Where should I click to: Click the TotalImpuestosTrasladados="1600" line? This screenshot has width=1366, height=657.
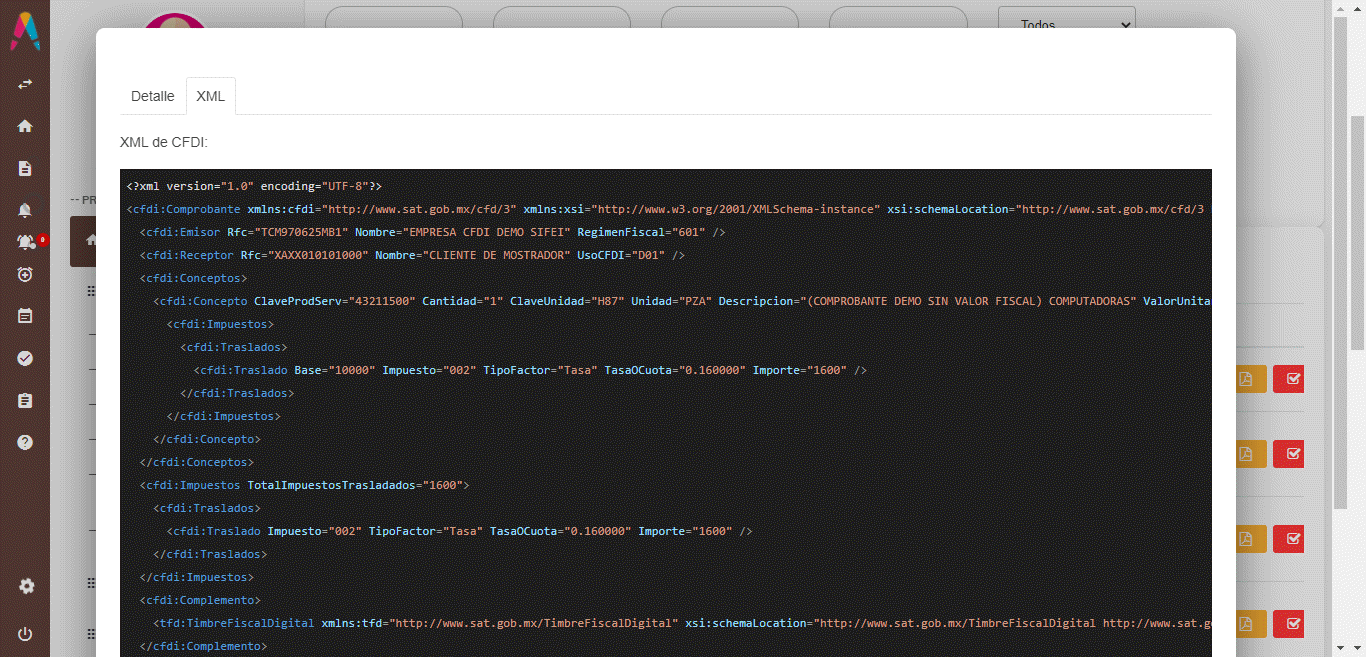(x=305, y=485)
